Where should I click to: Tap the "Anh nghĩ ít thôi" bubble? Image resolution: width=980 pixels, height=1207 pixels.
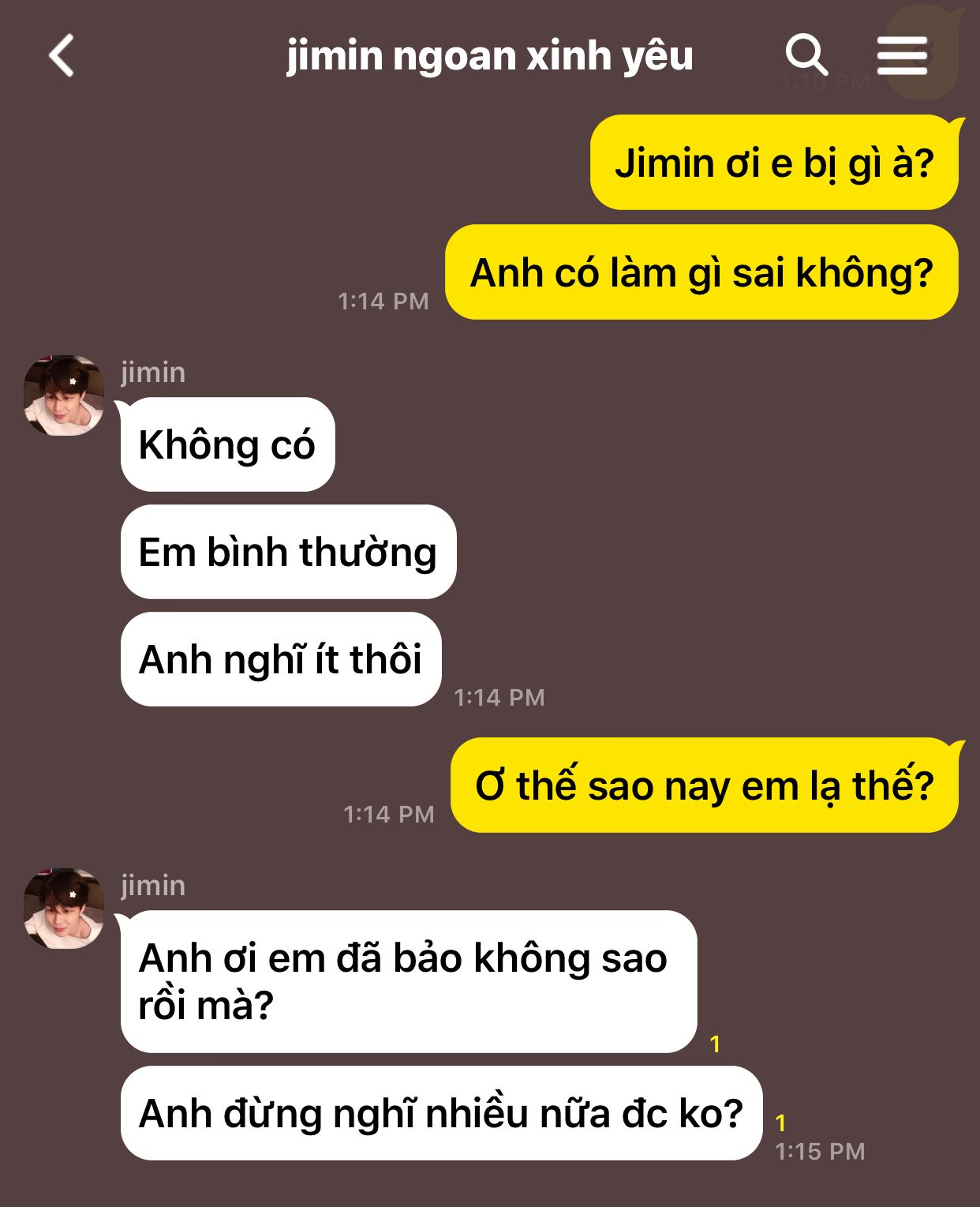(x=281, y=659)
